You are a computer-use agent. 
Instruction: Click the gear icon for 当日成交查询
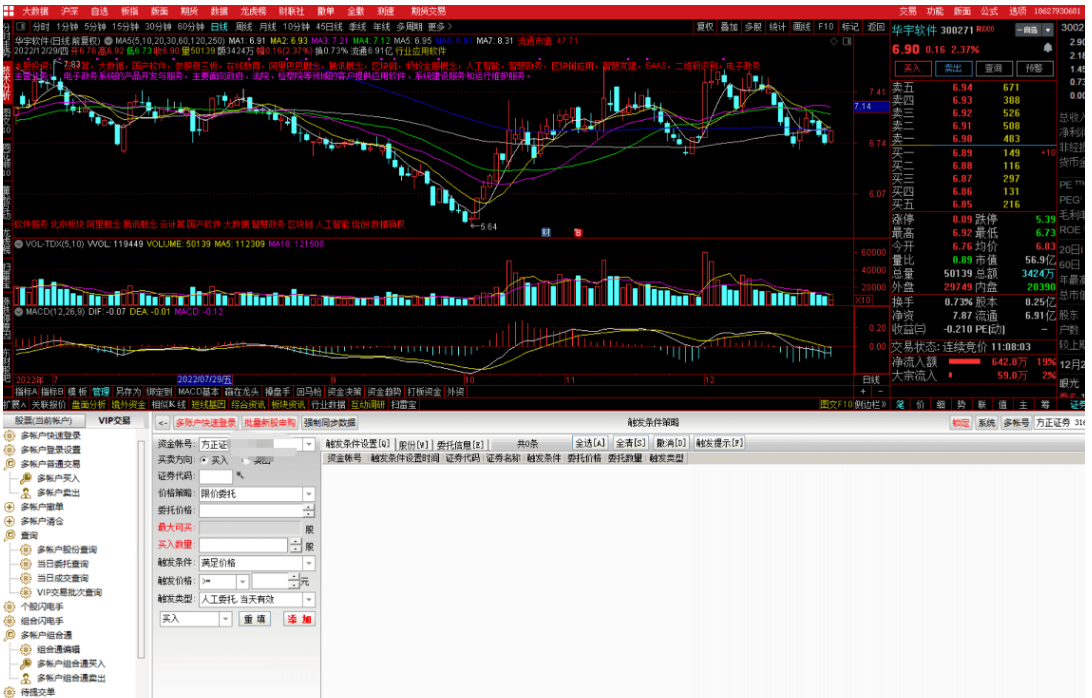click(26, 578)
